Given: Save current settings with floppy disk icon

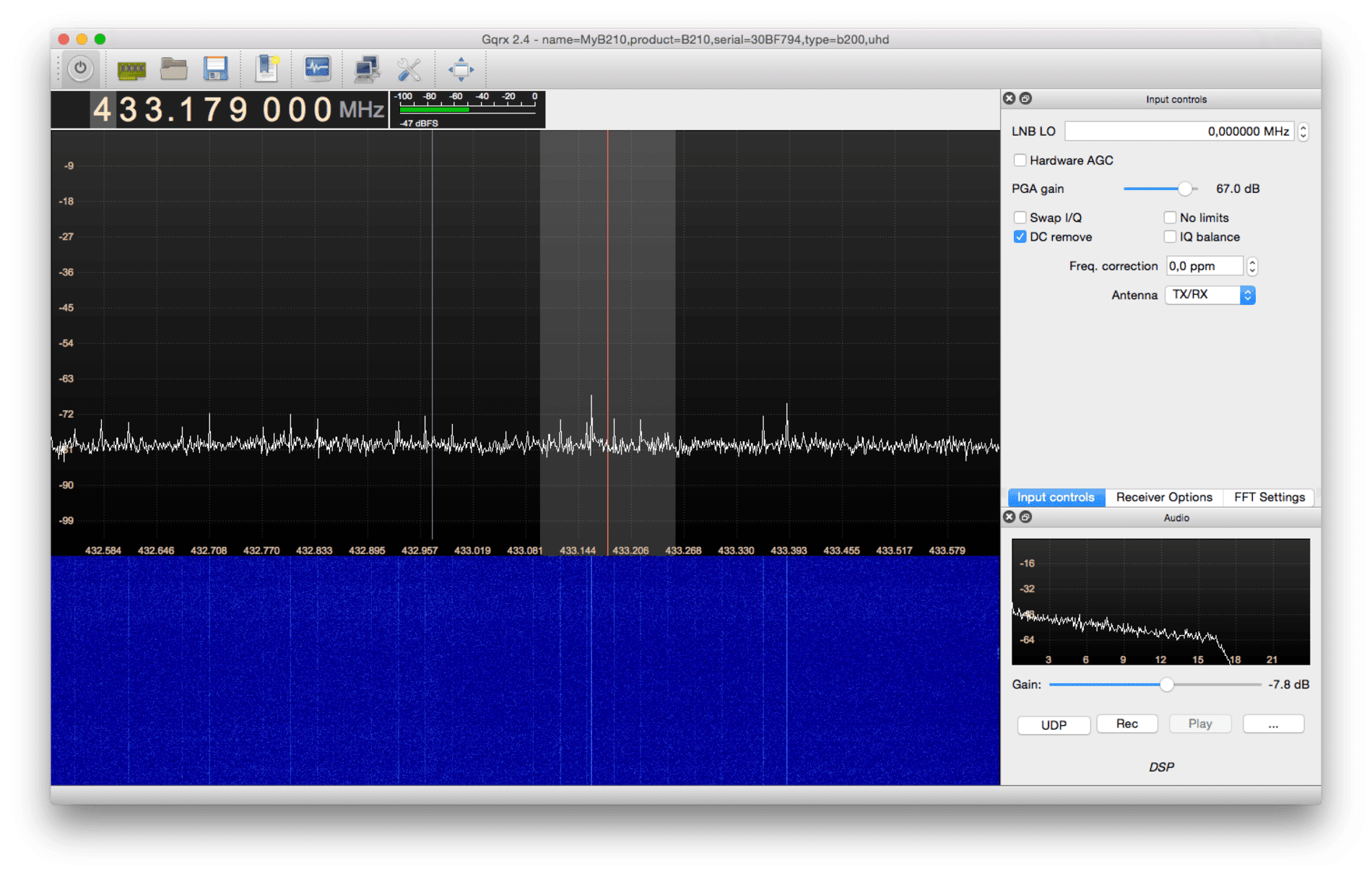Looking at the screenshot, I should coord(214,69).
